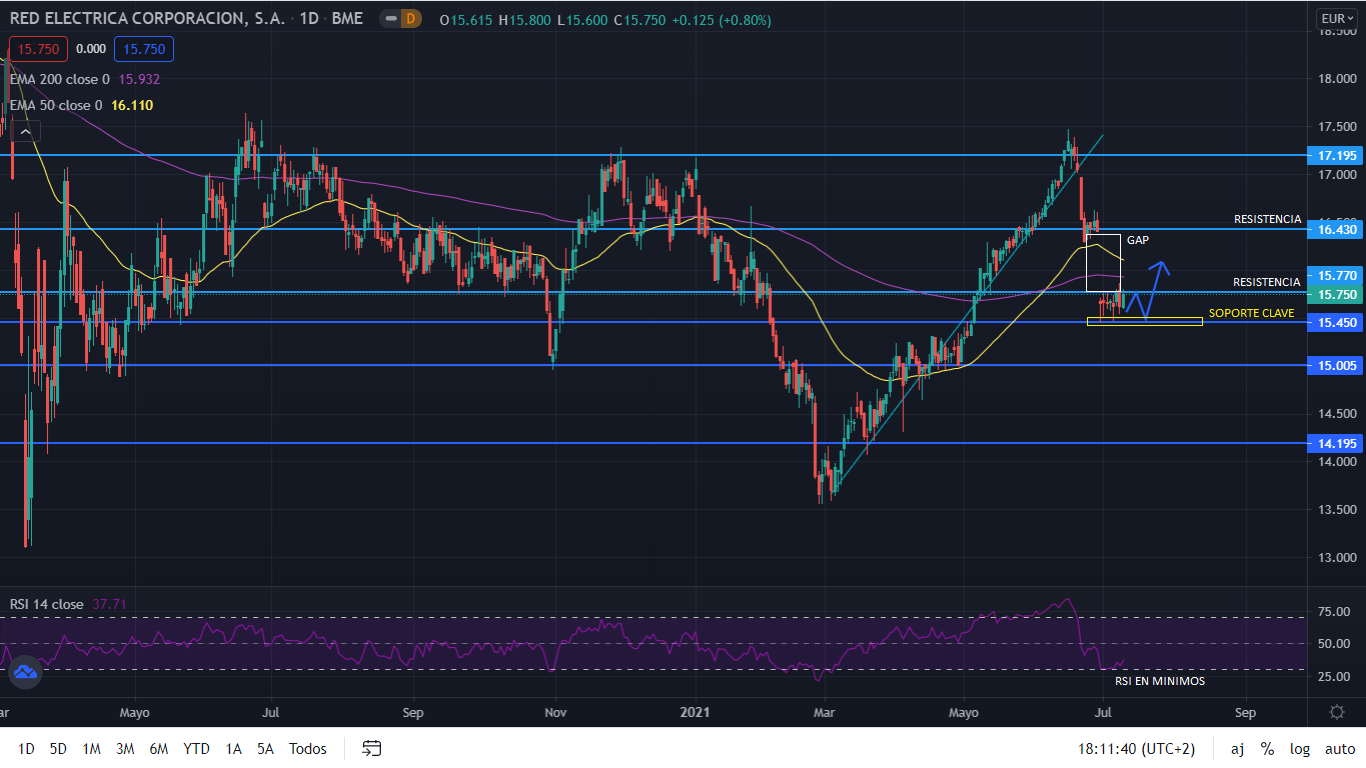Open chart settings gear icon
The height and width of the screenshot is (768, 1366).
1337,712
